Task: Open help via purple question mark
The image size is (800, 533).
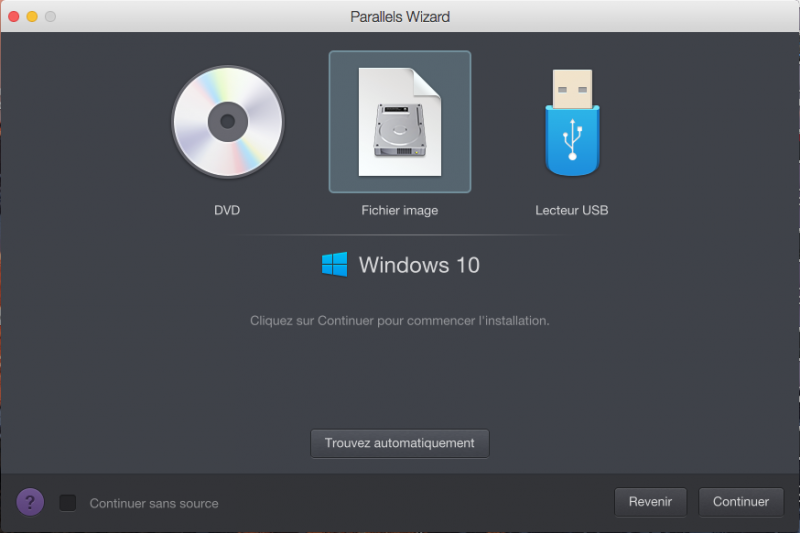Action: pyautogui.click(x=30, y=502)
